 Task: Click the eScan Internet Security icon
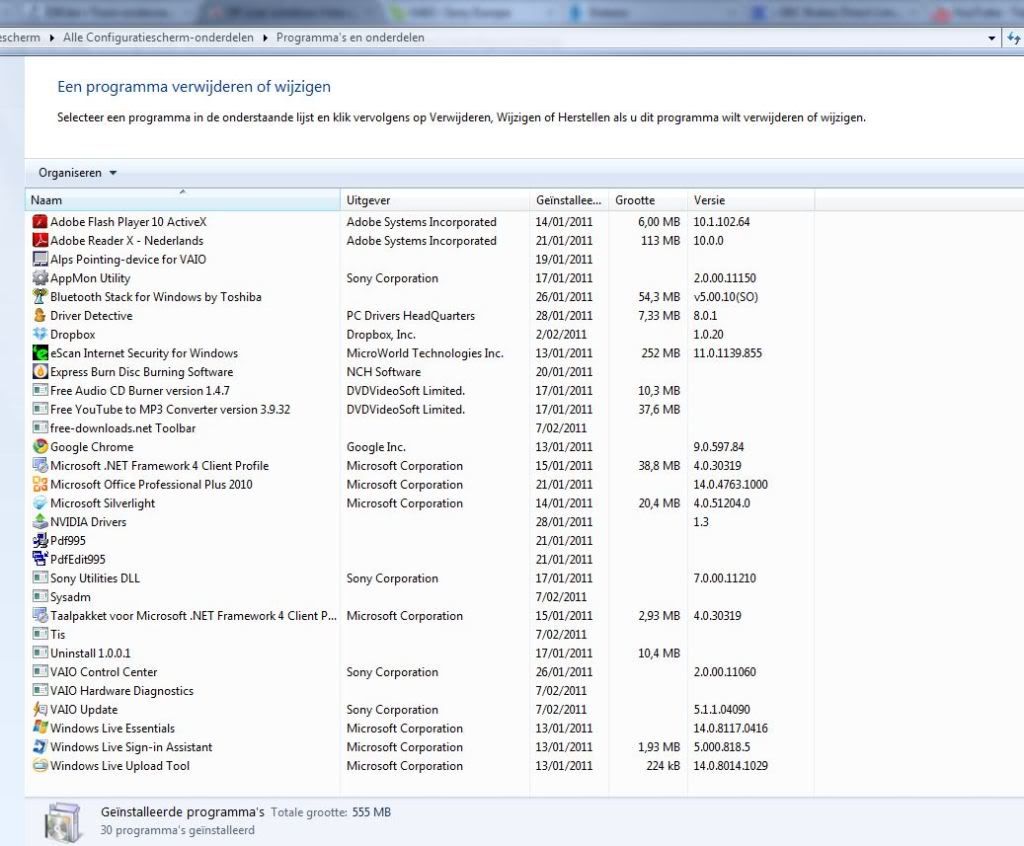(41, 353)
